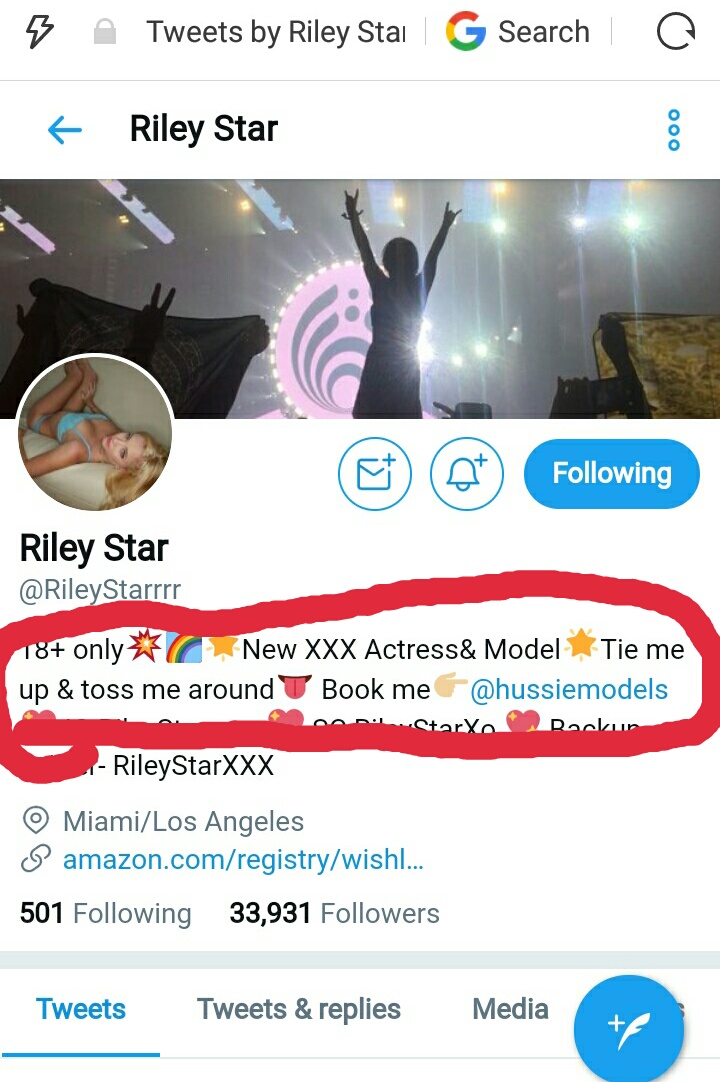Click the padlock security icon
720x1082 pixels.
(x=105, y=32)
